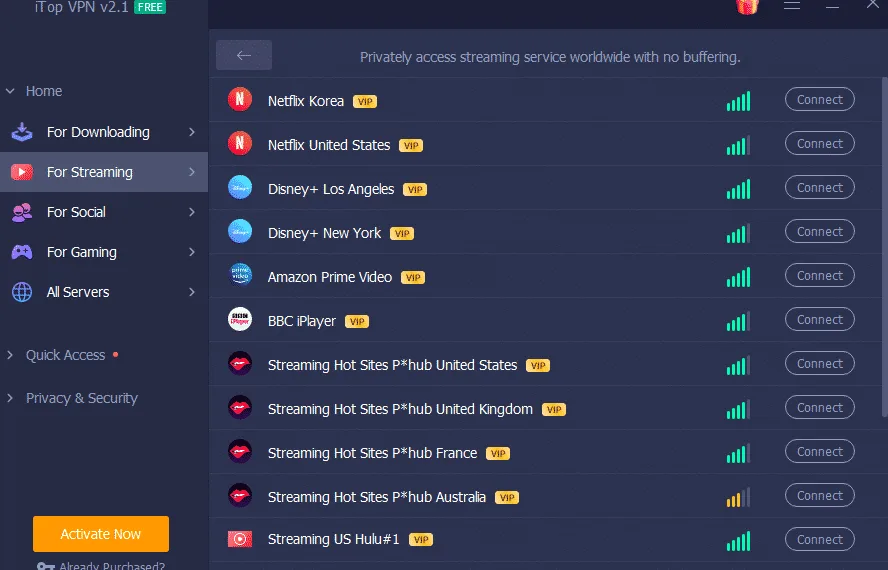Connect to Disney+ New York server

[x=820, y=232]
